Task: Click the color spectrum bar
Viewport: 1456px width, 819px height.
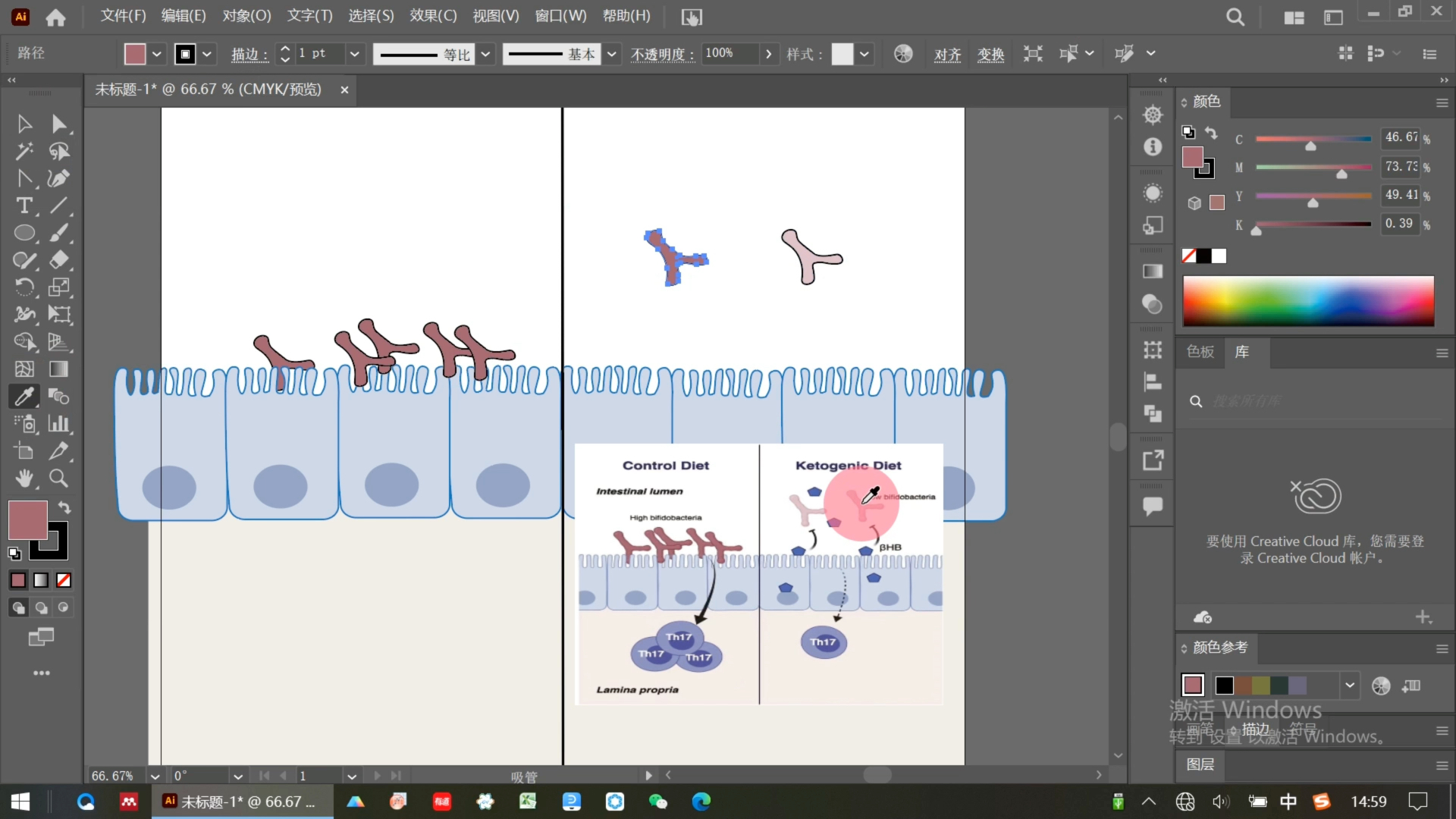Action: pyautogui.click(x=1308, y=301)
